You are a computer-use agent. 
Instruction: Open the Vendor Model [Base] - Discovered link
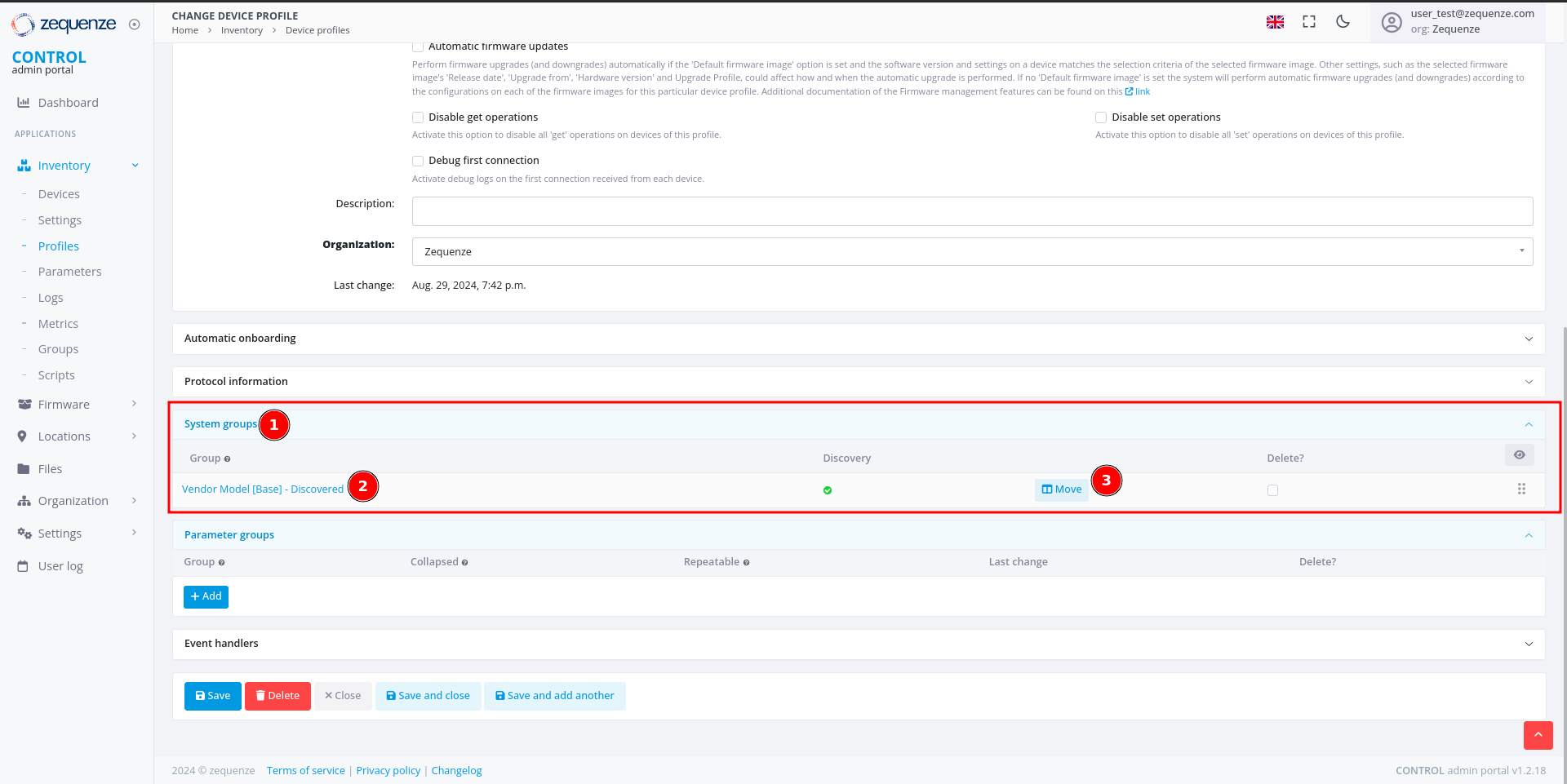point(262,489)
